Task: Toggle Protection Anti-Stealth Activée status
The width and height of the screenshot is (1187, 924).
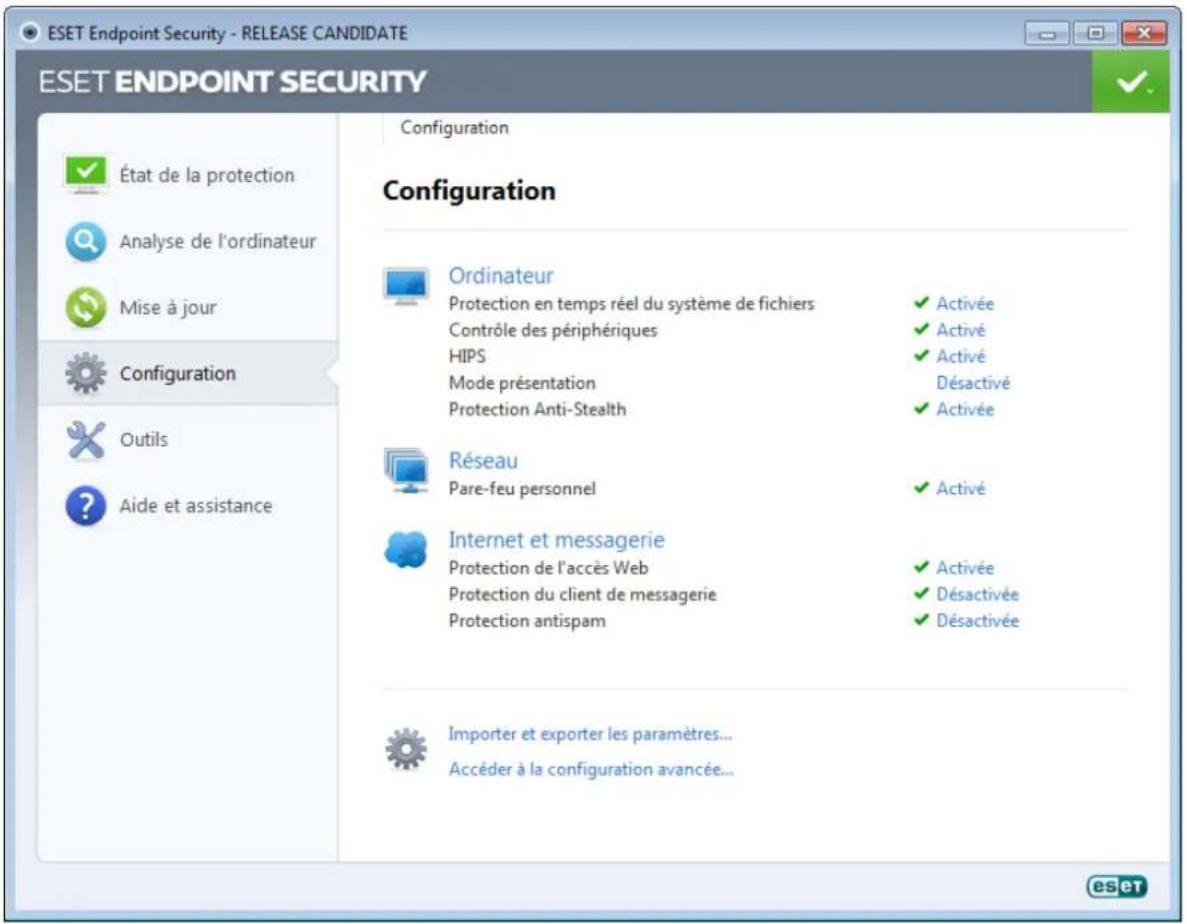Action: 964,409
